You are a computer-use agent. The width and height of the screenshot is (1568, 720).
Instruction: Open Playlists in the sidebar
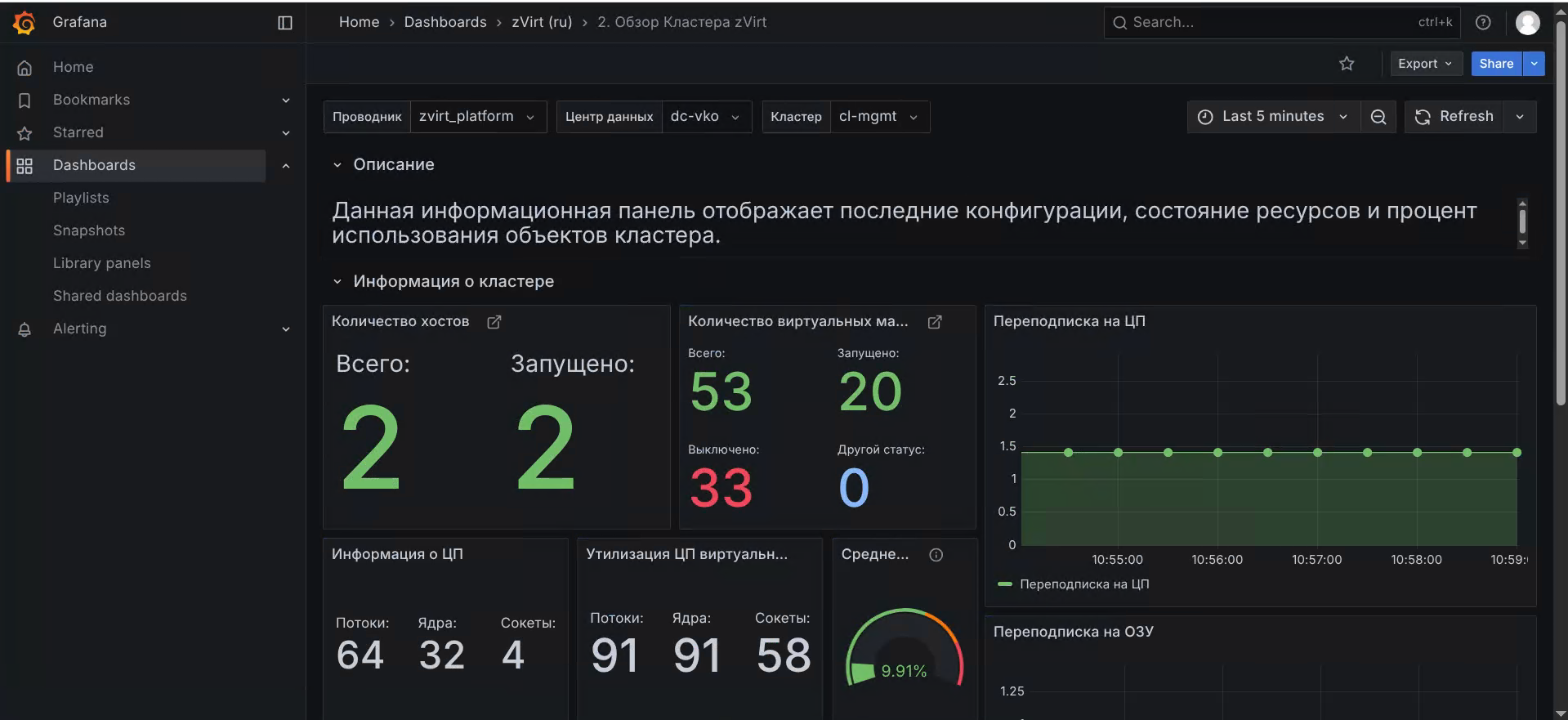(x=81, y=198)
